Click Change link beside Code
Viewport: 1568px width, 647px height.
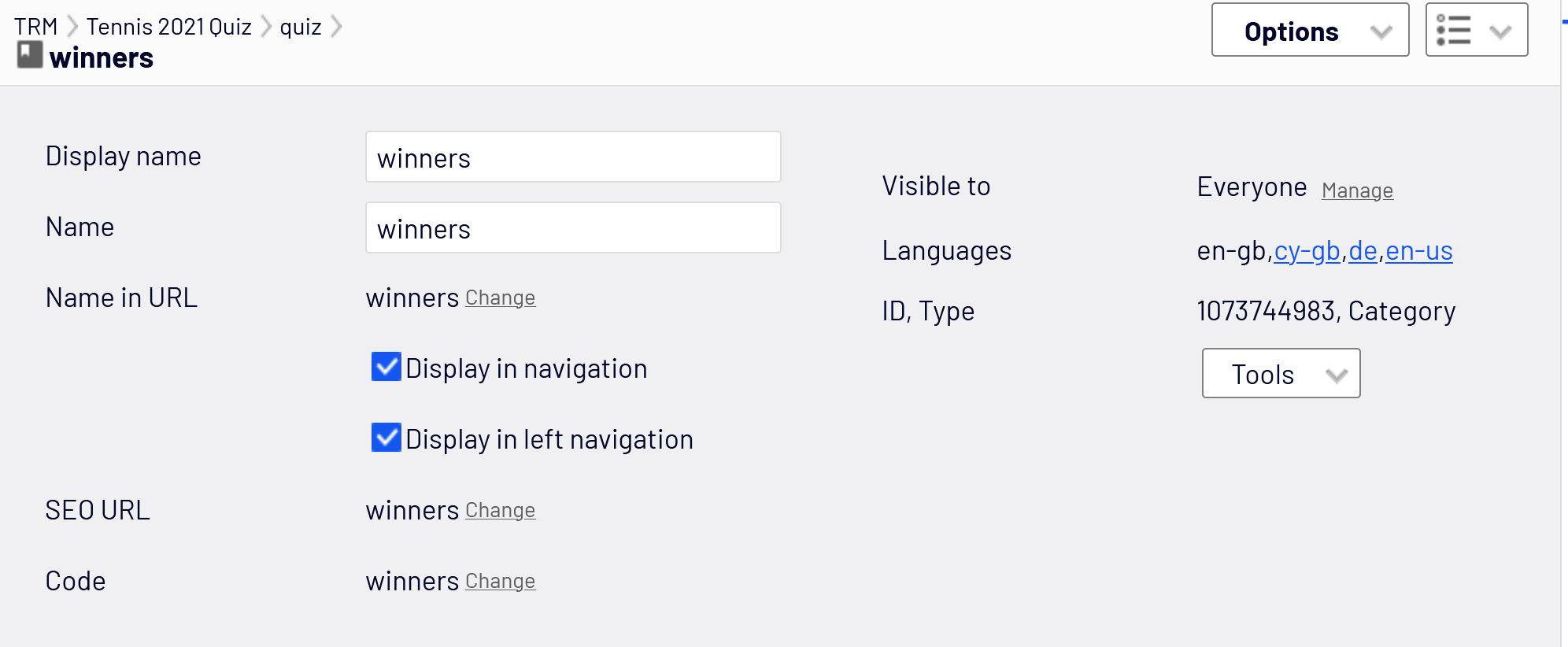tap(500, 582)
